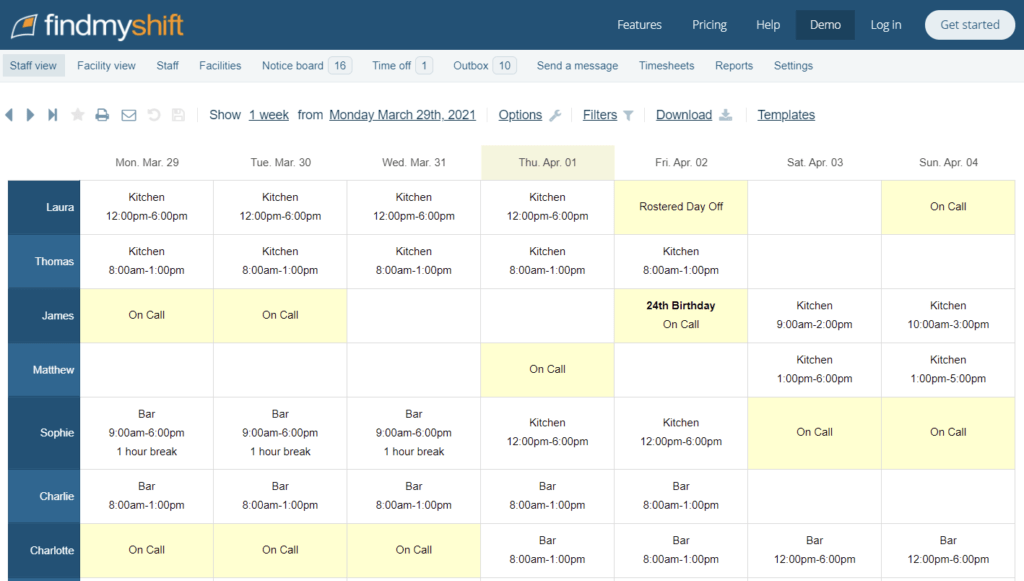Viewport: 1024px width, 581px height.
Task: Switch to Facility view tab
Action: point(106,65)
